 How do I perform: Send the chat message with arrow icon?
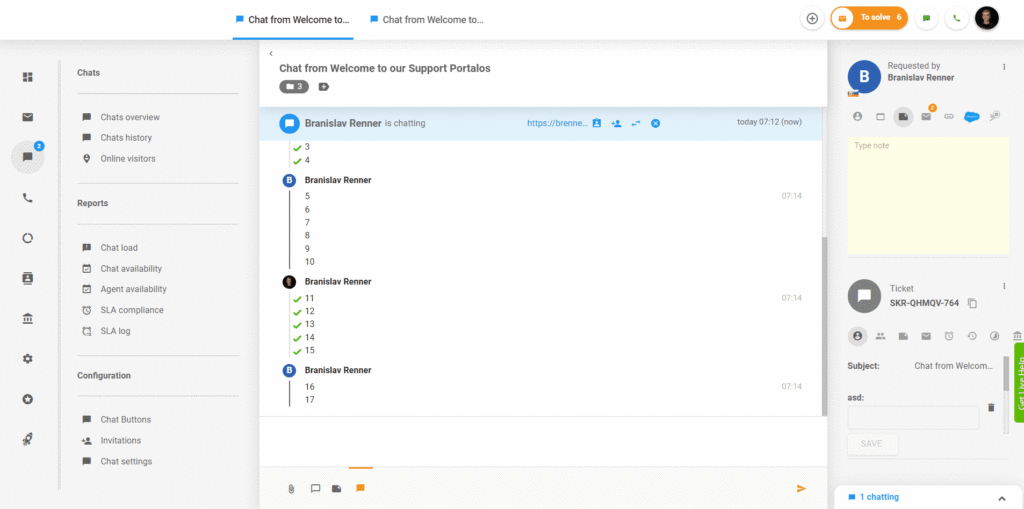click(801, 488)
